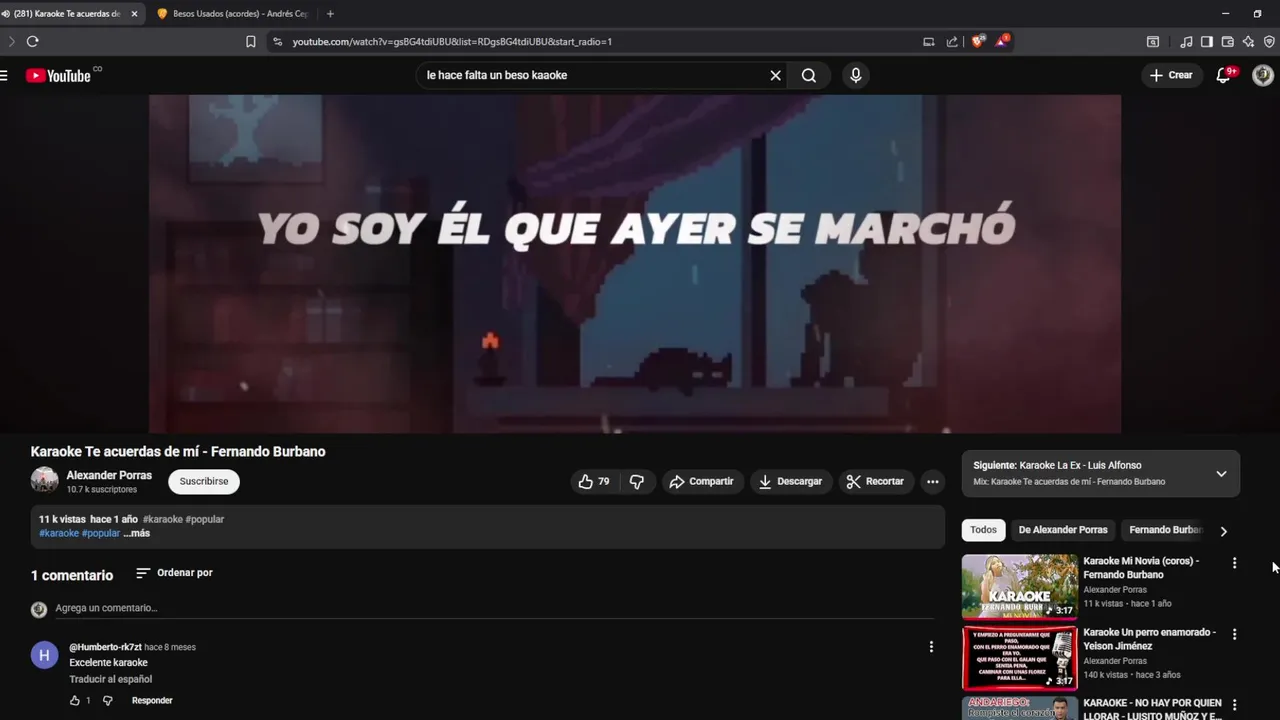Select the Todos filter chip
The image size is (1280, 720).
983,530
